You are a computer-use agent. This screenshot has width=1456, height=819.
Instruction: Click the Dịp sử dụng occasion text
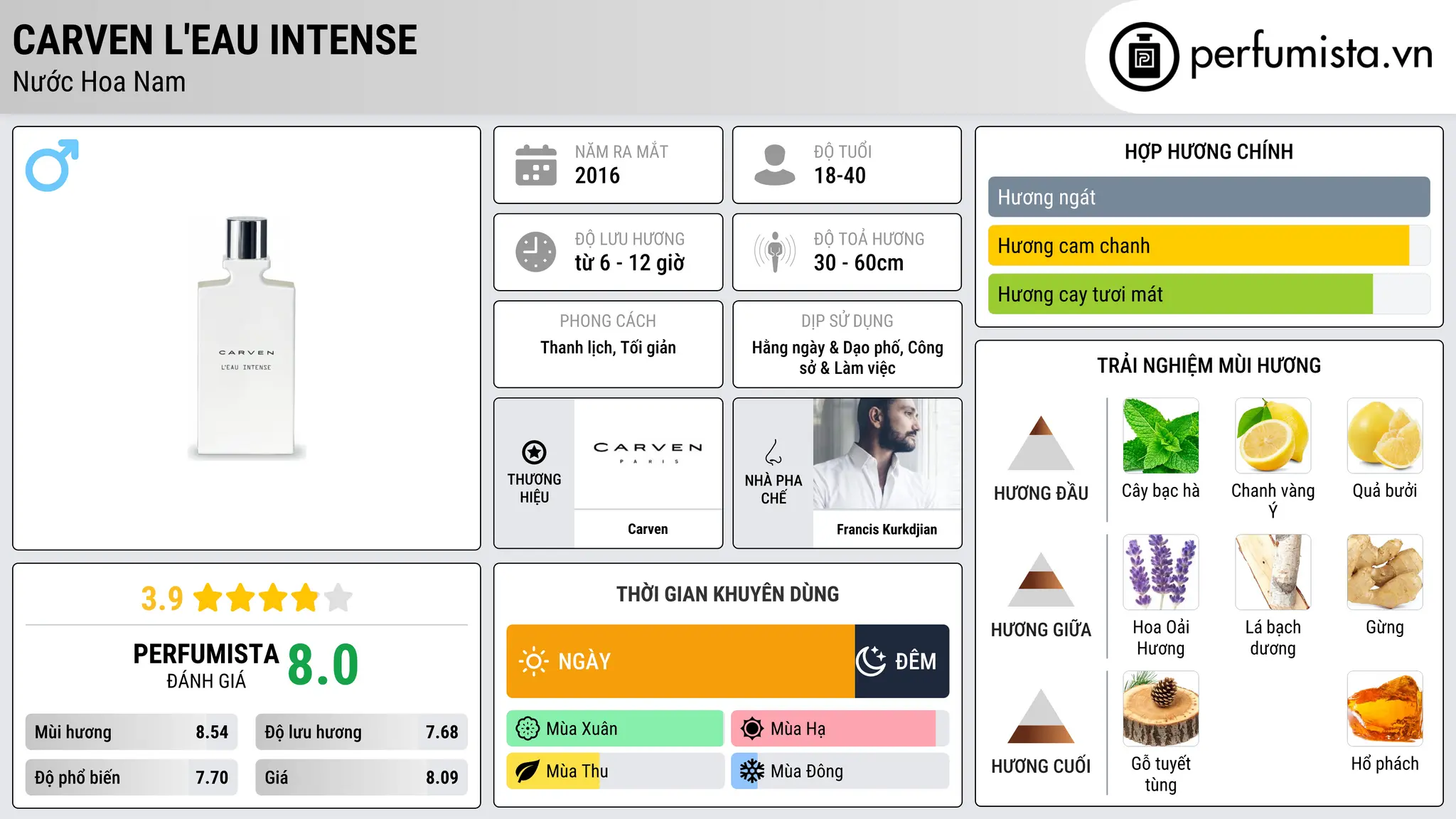[x=847, y=358]
